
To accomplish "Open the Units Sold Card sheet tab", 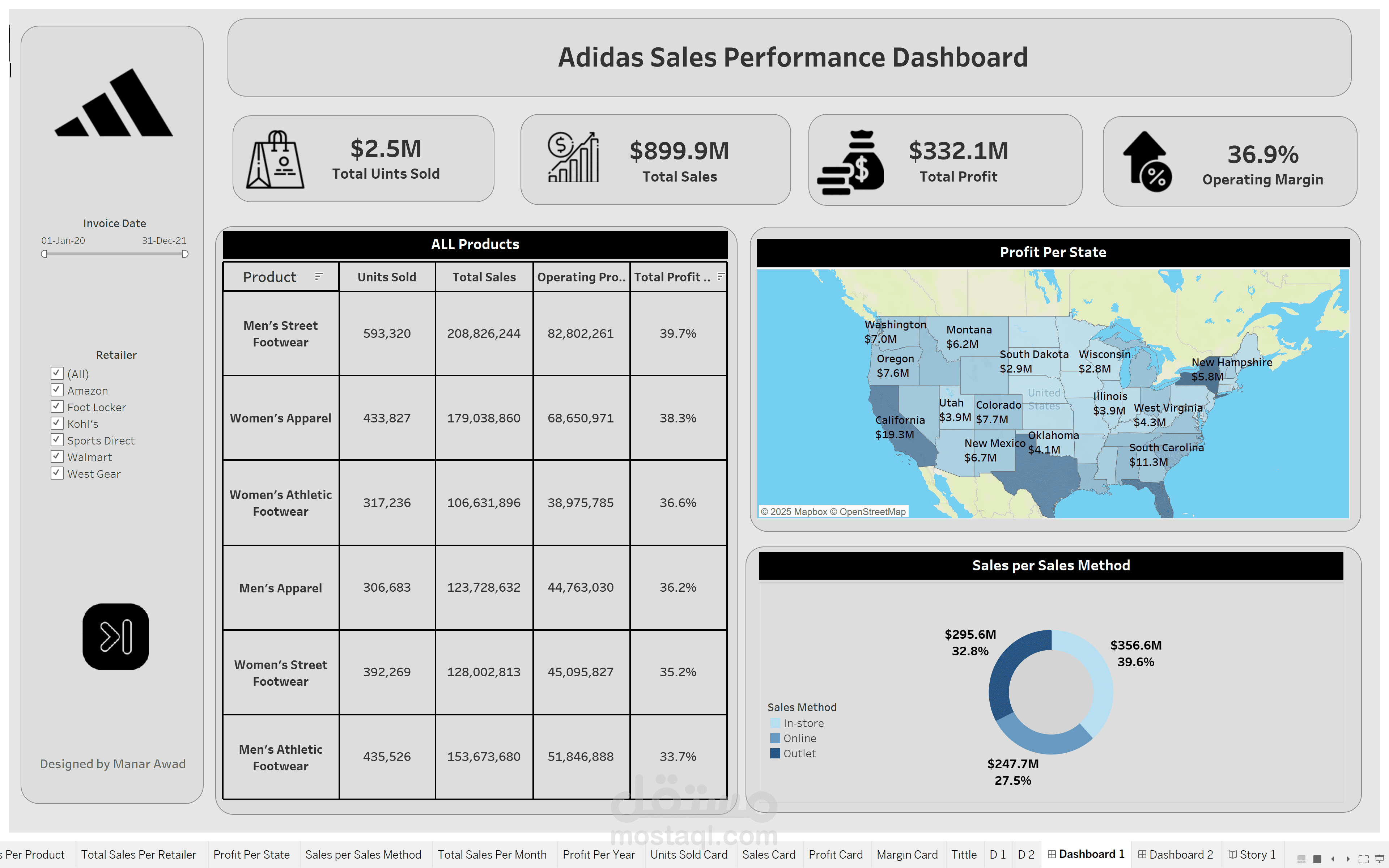I will (x=689, y=854).
